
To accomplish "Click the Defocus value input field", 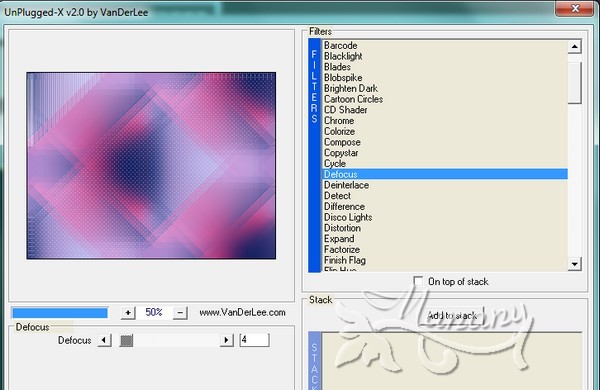I will (x=254, y=340).
